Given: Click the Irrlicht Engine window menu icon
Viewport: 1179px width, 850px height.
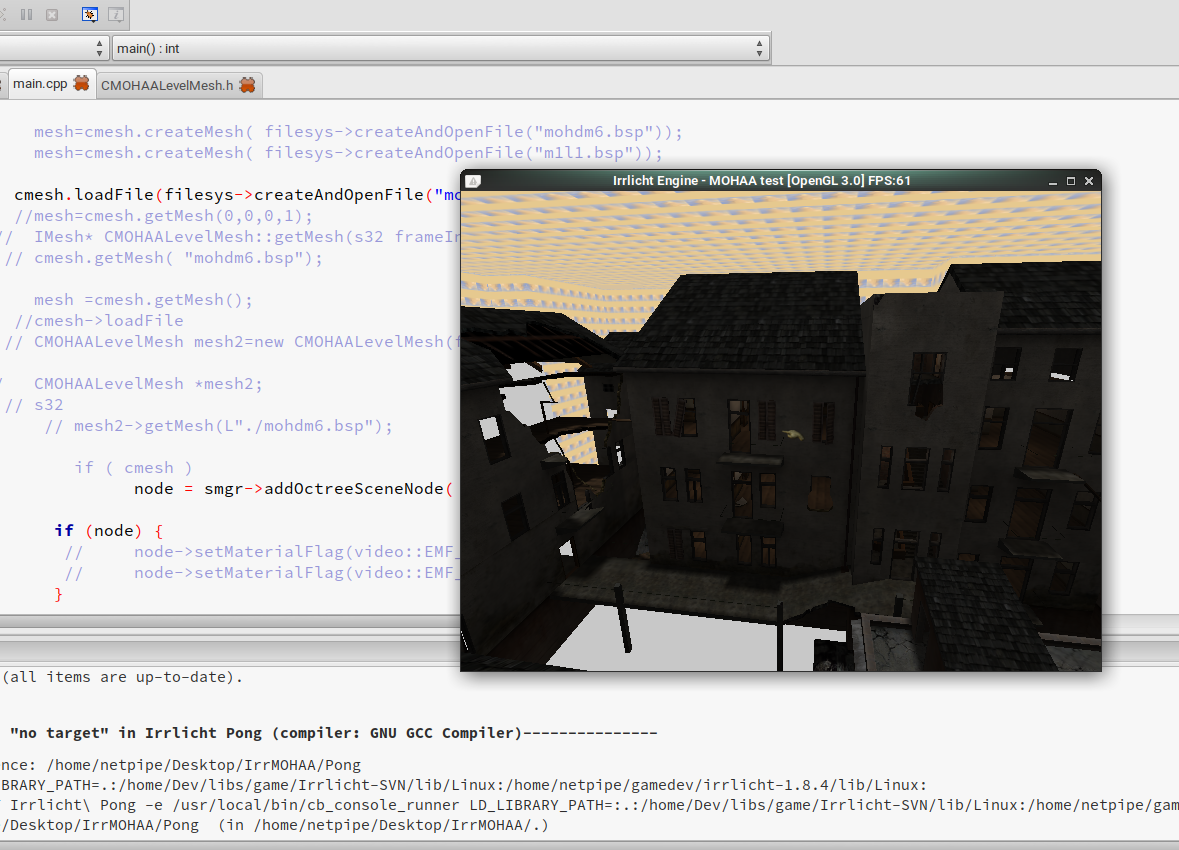Looking at the screenshot, I should pos(473,181).
